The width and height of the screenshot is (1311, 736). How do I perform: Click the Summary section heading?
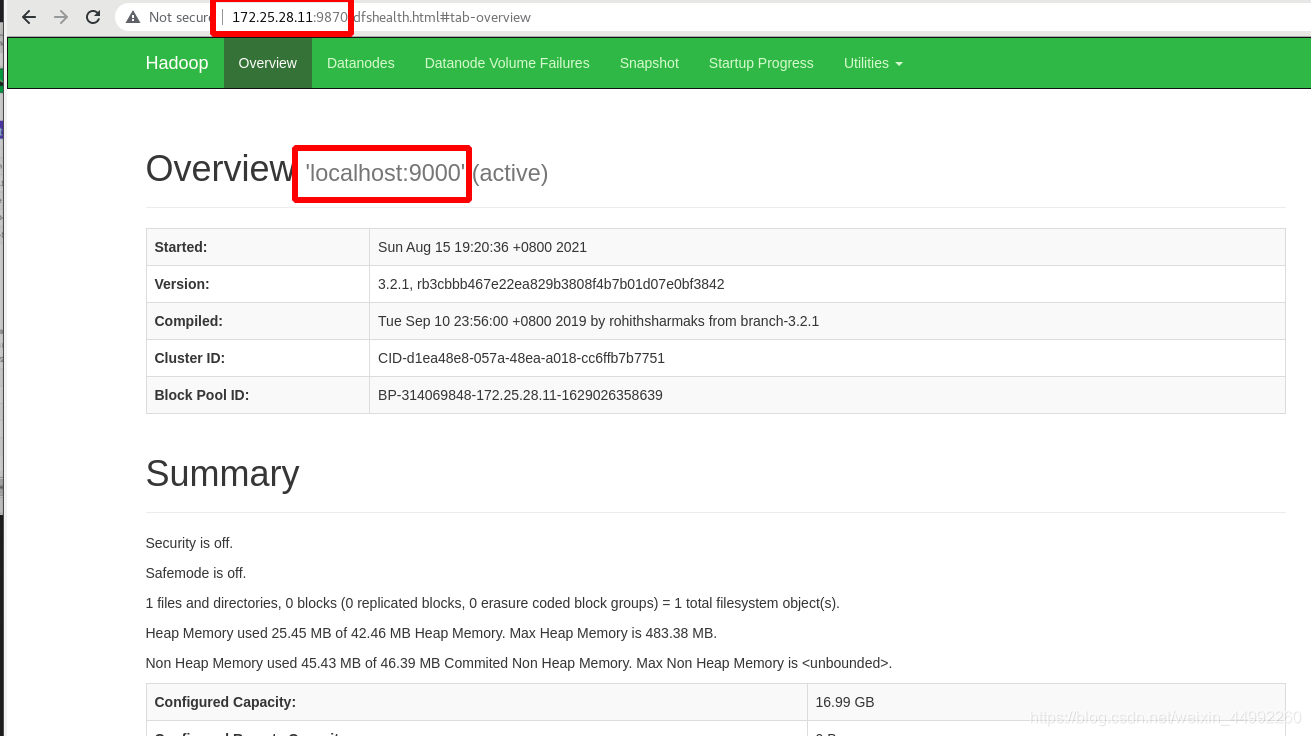[222, 474]
